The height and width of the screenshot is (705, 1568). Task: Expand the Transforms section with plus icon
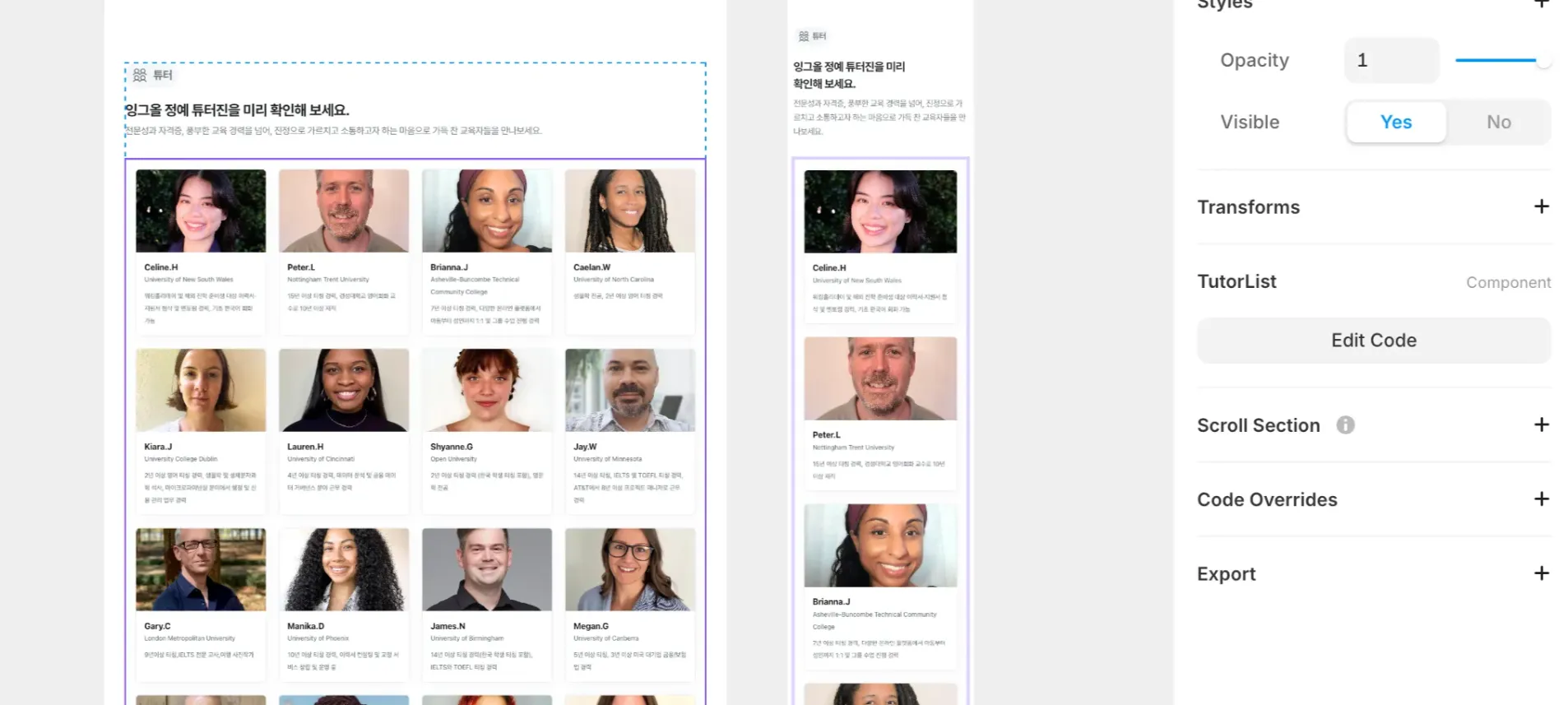(x=1541, y=206)
